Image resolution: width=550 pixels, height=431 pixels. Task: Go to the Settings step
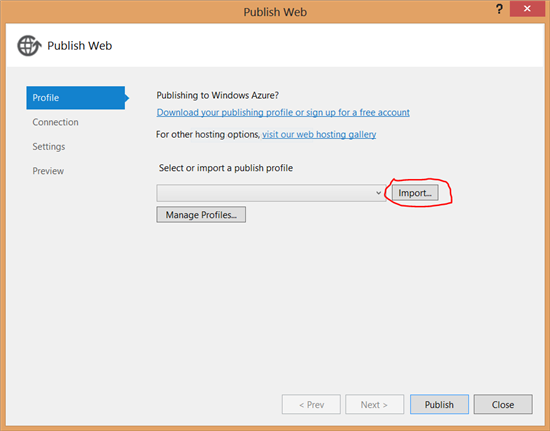coord(49,147)
